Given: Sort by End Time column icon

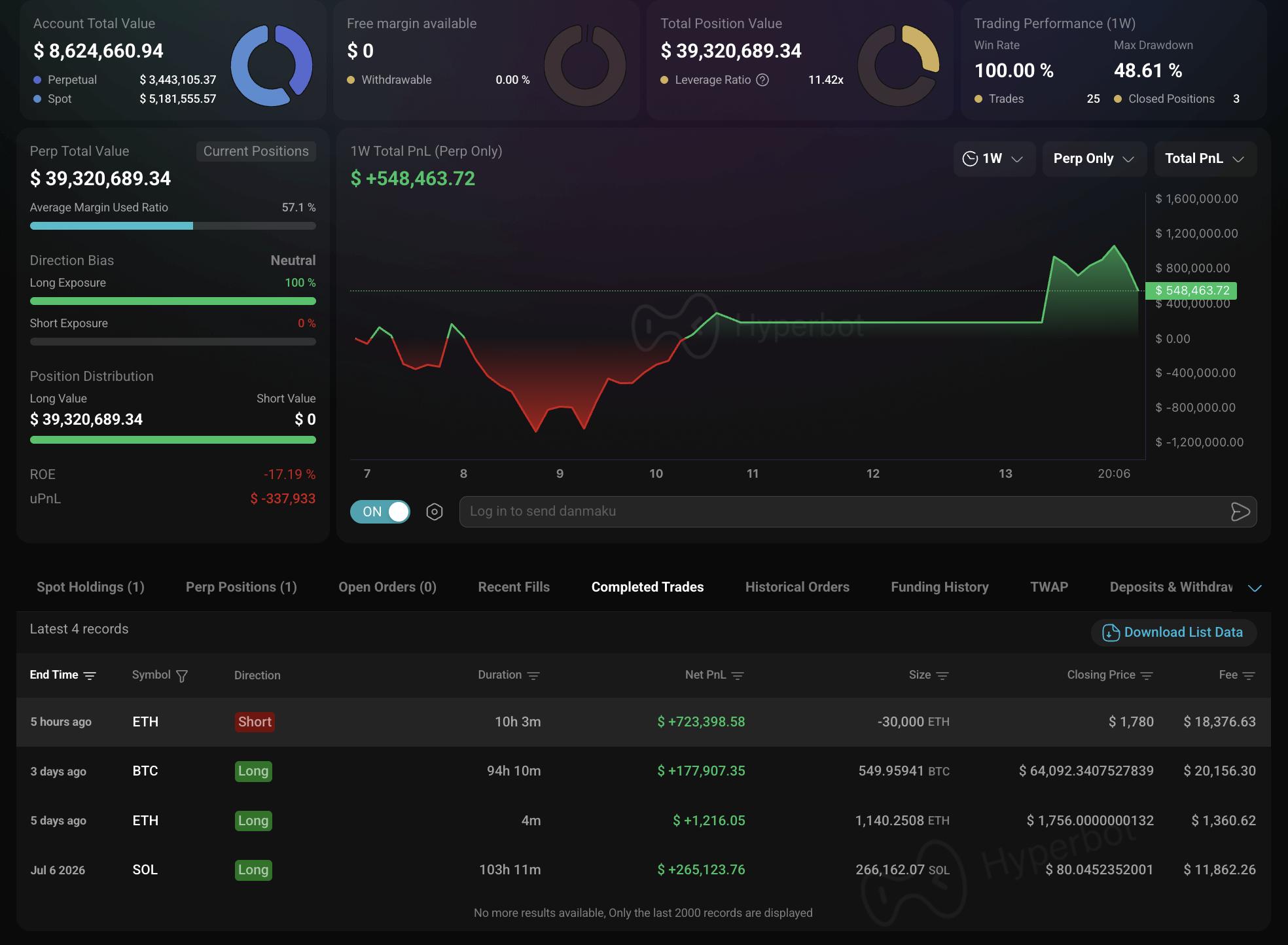Looking at the screenshot, I should click(x=90, y=675).
